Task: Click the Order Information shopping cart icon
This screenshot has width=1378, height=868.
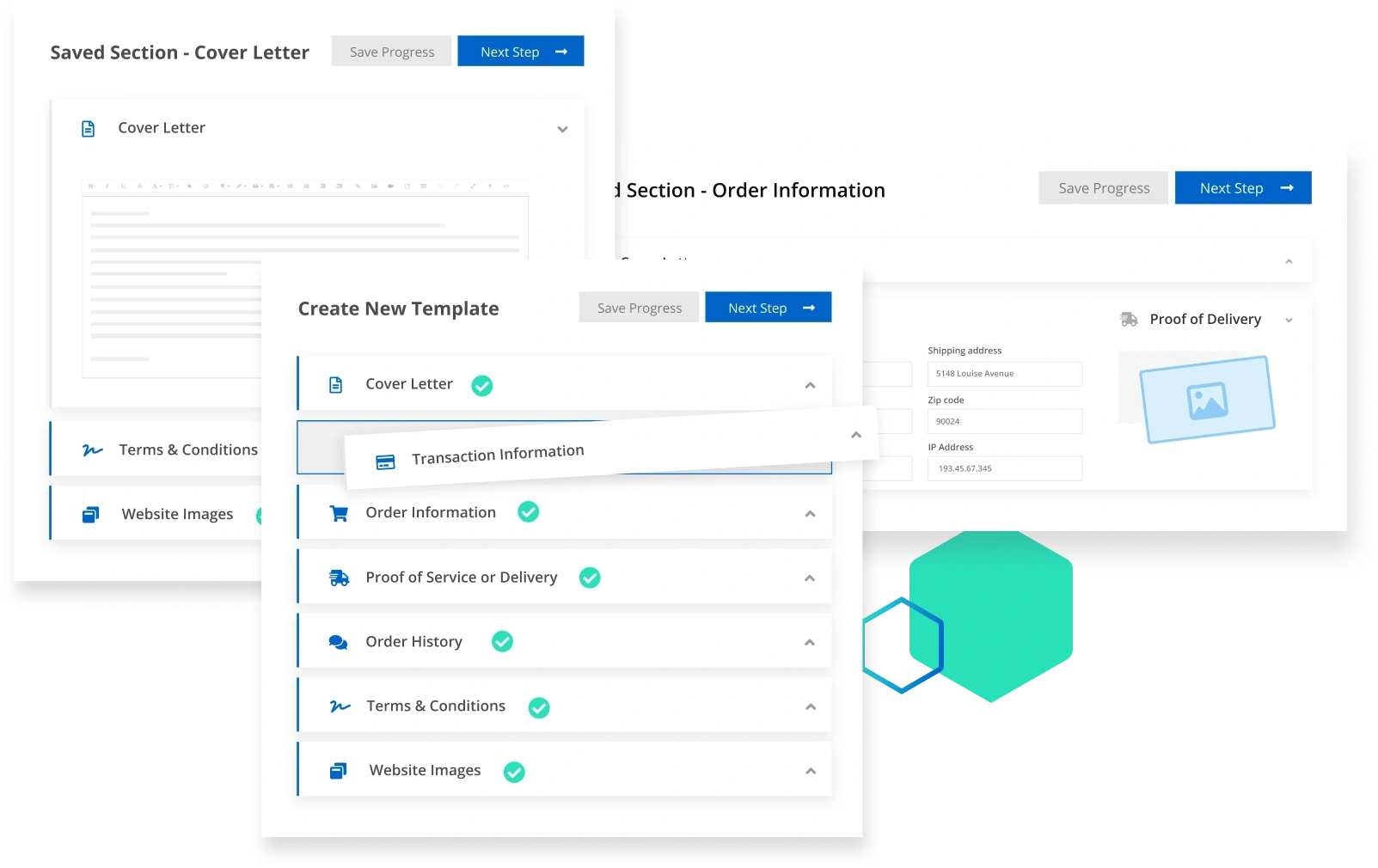Action: click(x=339, y=512)
